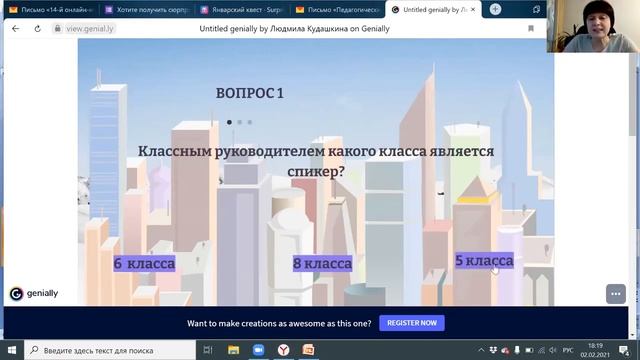Viewport: 640px width, 360px height.
Task: Click the text 'Want to make creations as awesome as this one?'
Action: pos(279,323)
